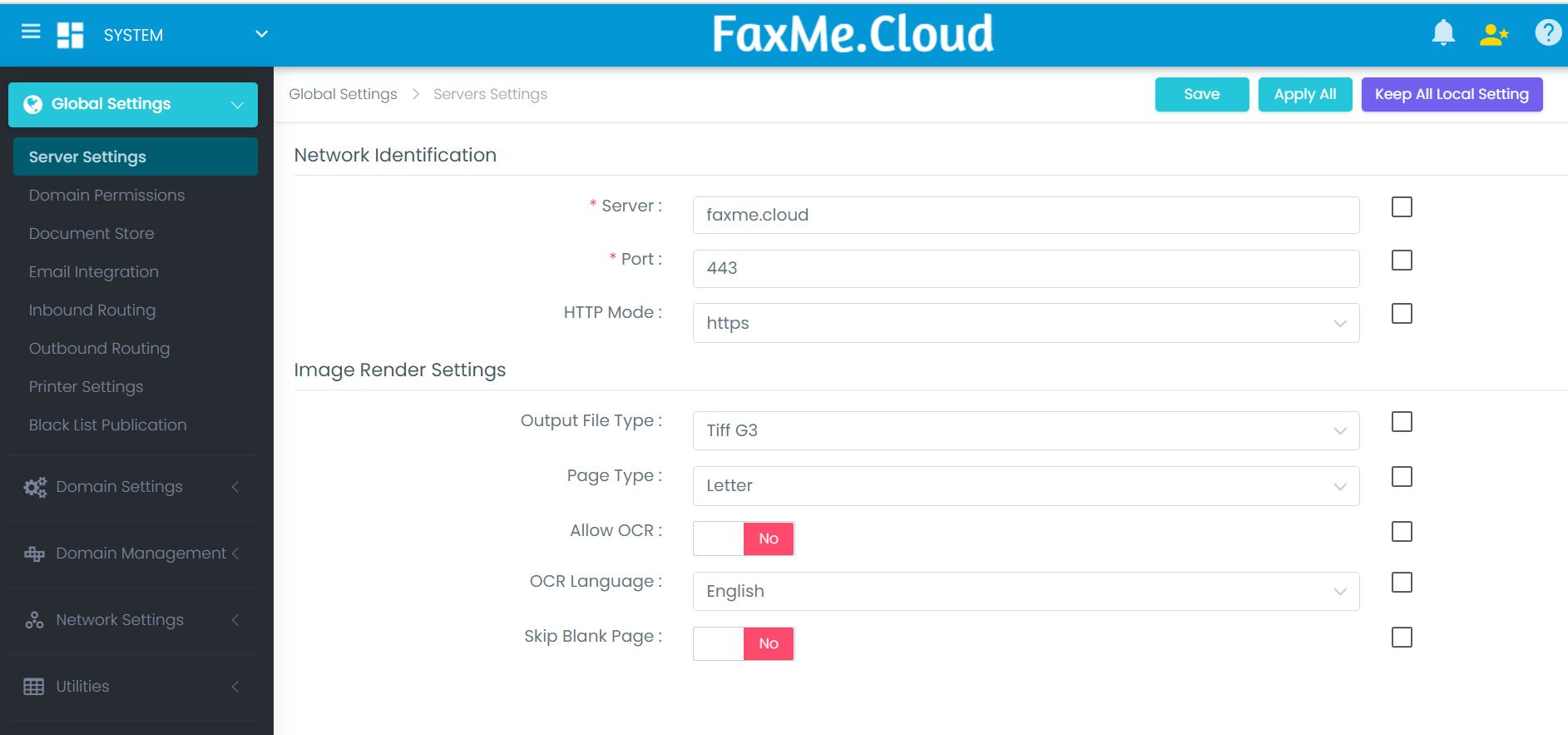The height and width of the screenshot is (735, 1568).
Task: Click the FaxMe.Cloud logo
Action: tap(853, 33)
